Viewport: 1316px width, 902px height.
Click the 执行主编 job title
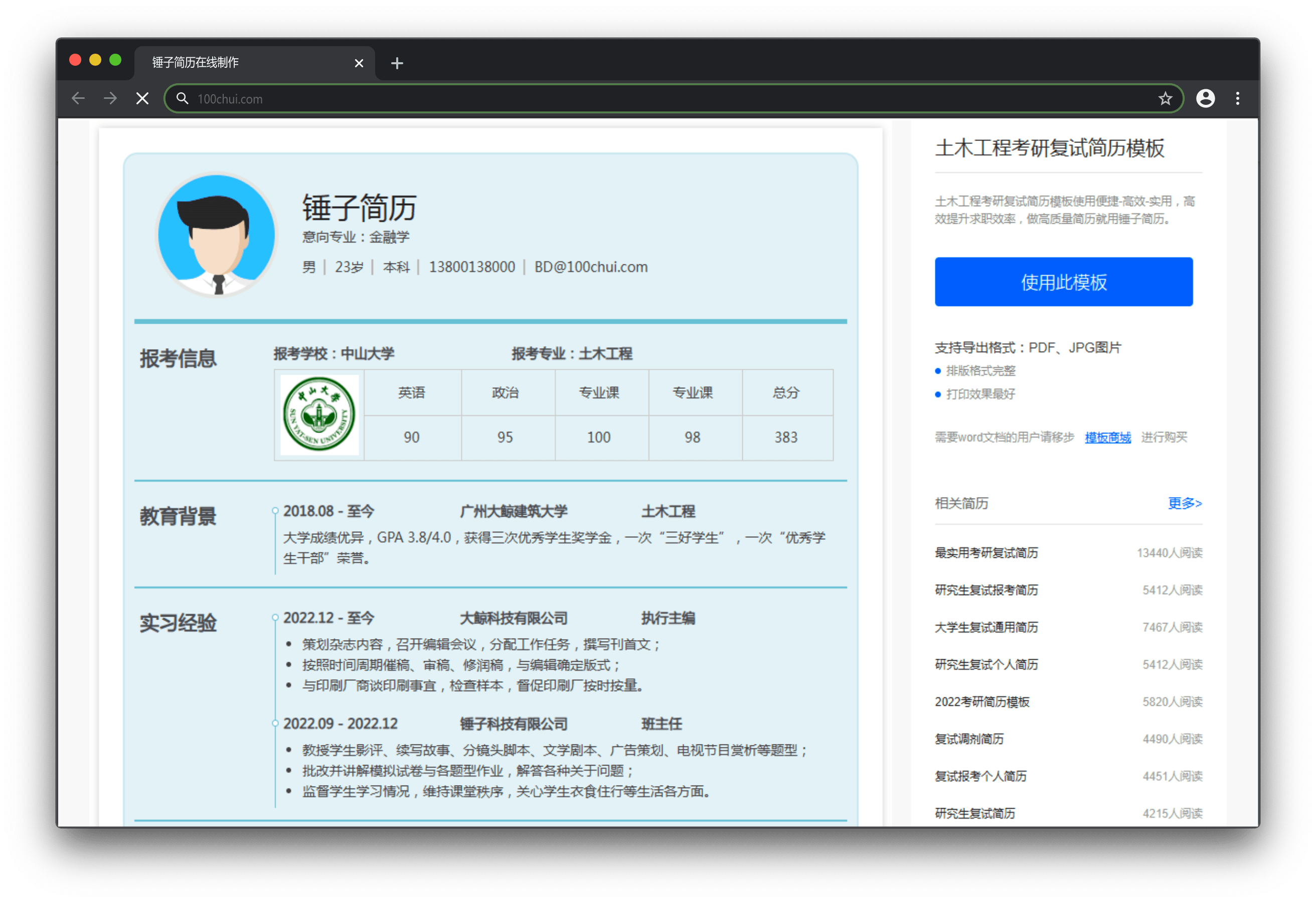[x=668, y=618]
